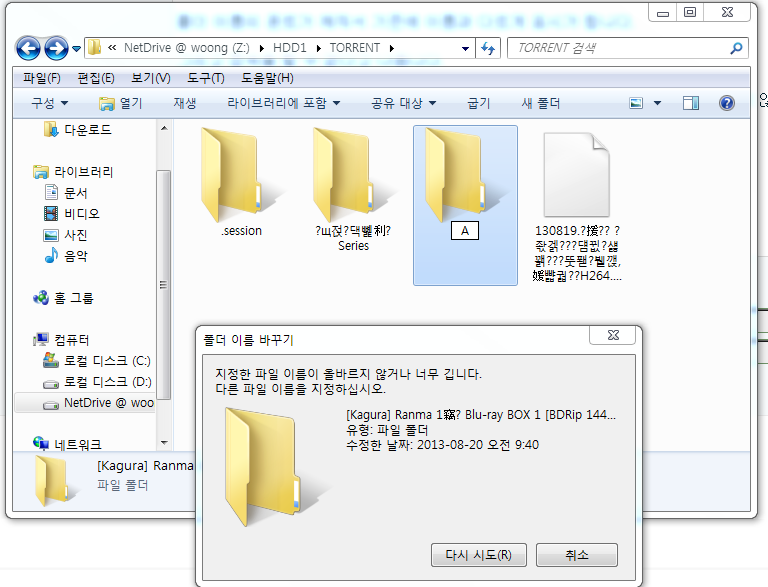Open help via question mark icon

(x=727, y=103)
